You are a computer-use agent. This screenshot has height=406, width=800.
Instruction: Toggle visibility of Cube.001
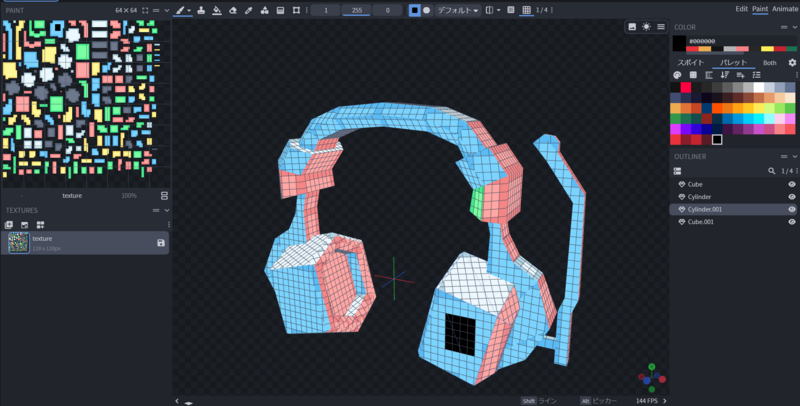(x=792, y=222)
